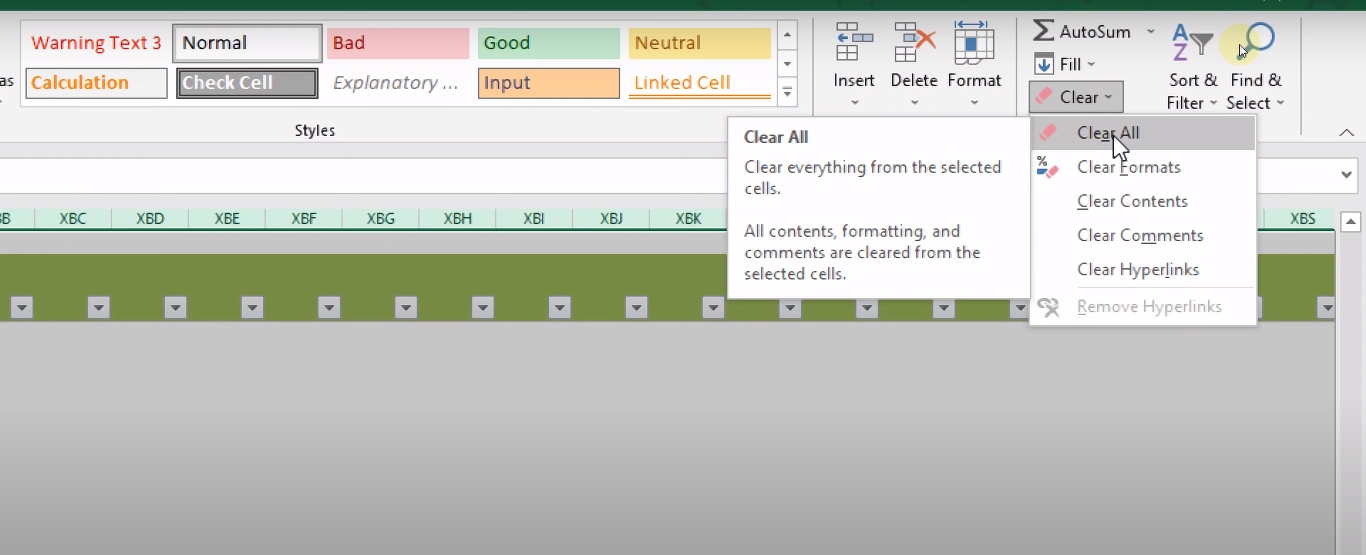Select column header XBE
Screen dimensions: 1366x555
tap(227, 219)
